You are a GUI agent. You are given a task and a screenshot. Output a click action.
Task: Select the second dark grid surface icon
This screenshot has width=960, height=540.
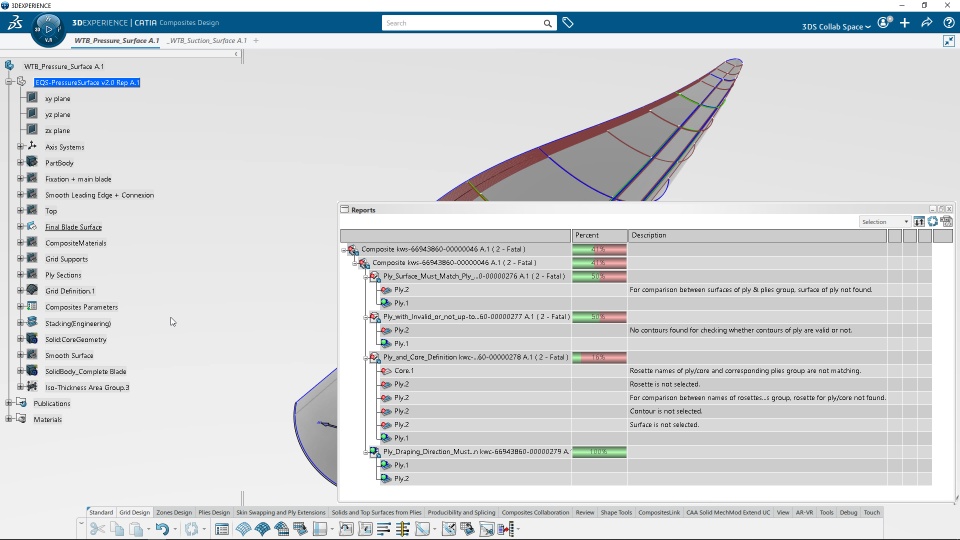[262, 529]
